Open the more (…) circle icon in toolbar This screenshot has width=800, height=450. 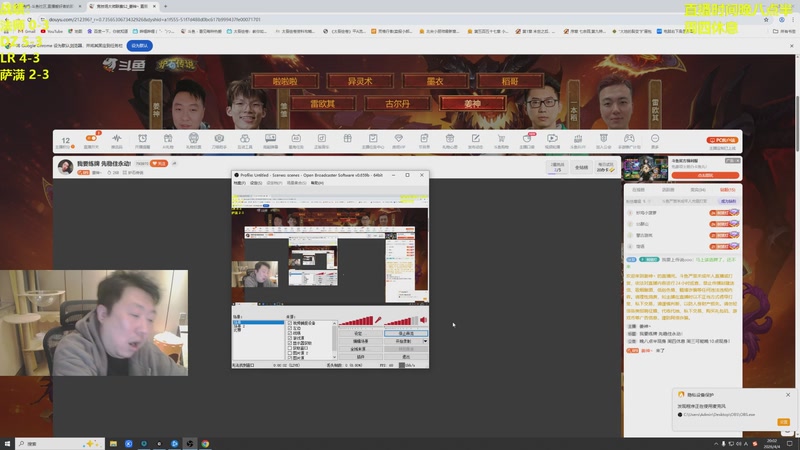[x=655, y=138]
